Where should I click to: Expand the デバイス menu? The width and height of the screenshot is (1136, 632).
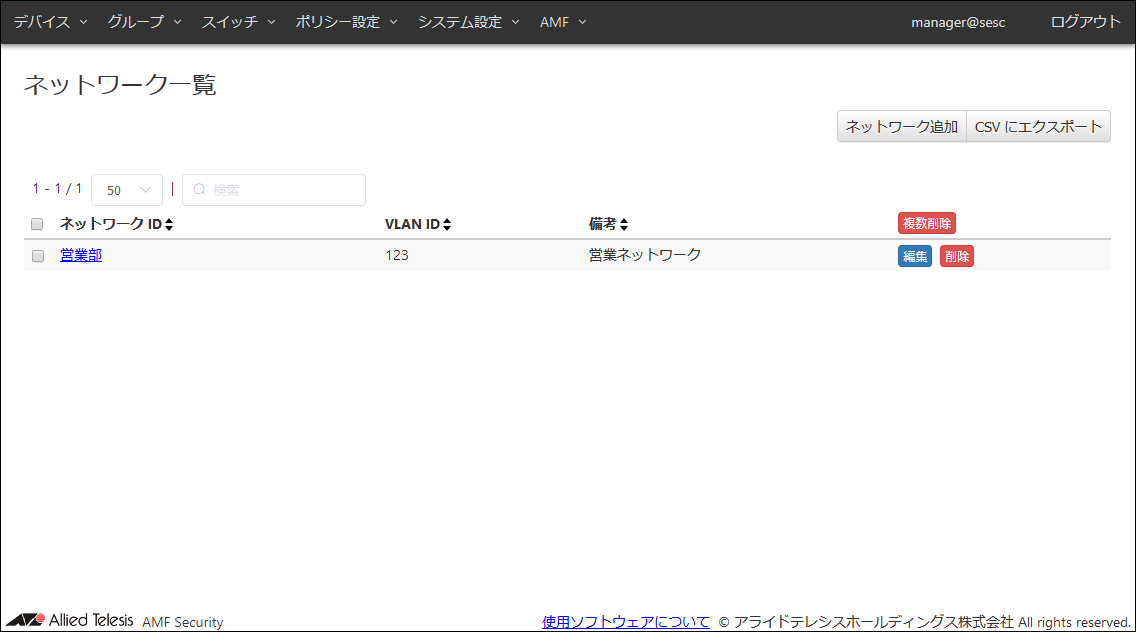50,22
